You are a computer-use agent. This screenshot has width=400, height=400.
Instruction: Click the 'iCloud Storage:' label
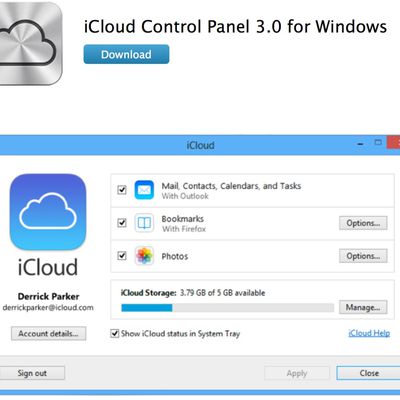click(148, 293)
